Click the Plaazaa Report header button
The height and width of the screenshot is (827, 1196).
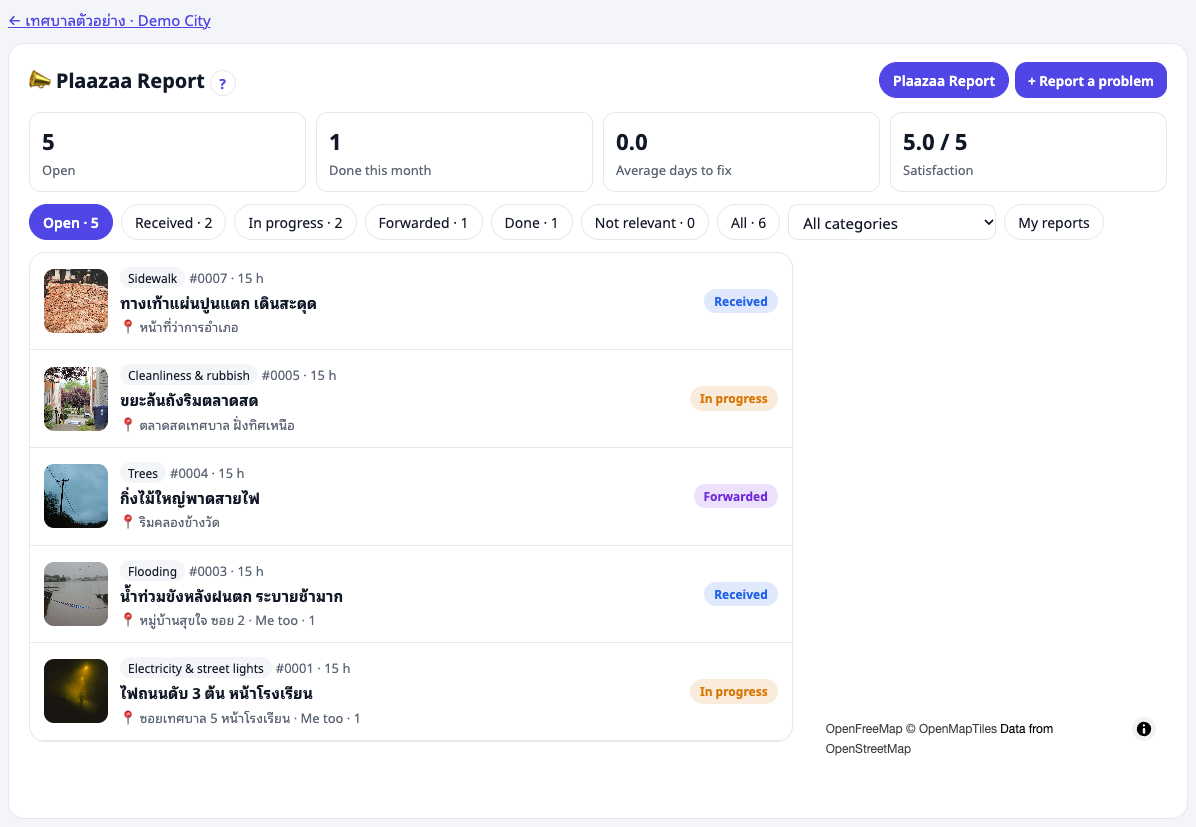point(944,80)
